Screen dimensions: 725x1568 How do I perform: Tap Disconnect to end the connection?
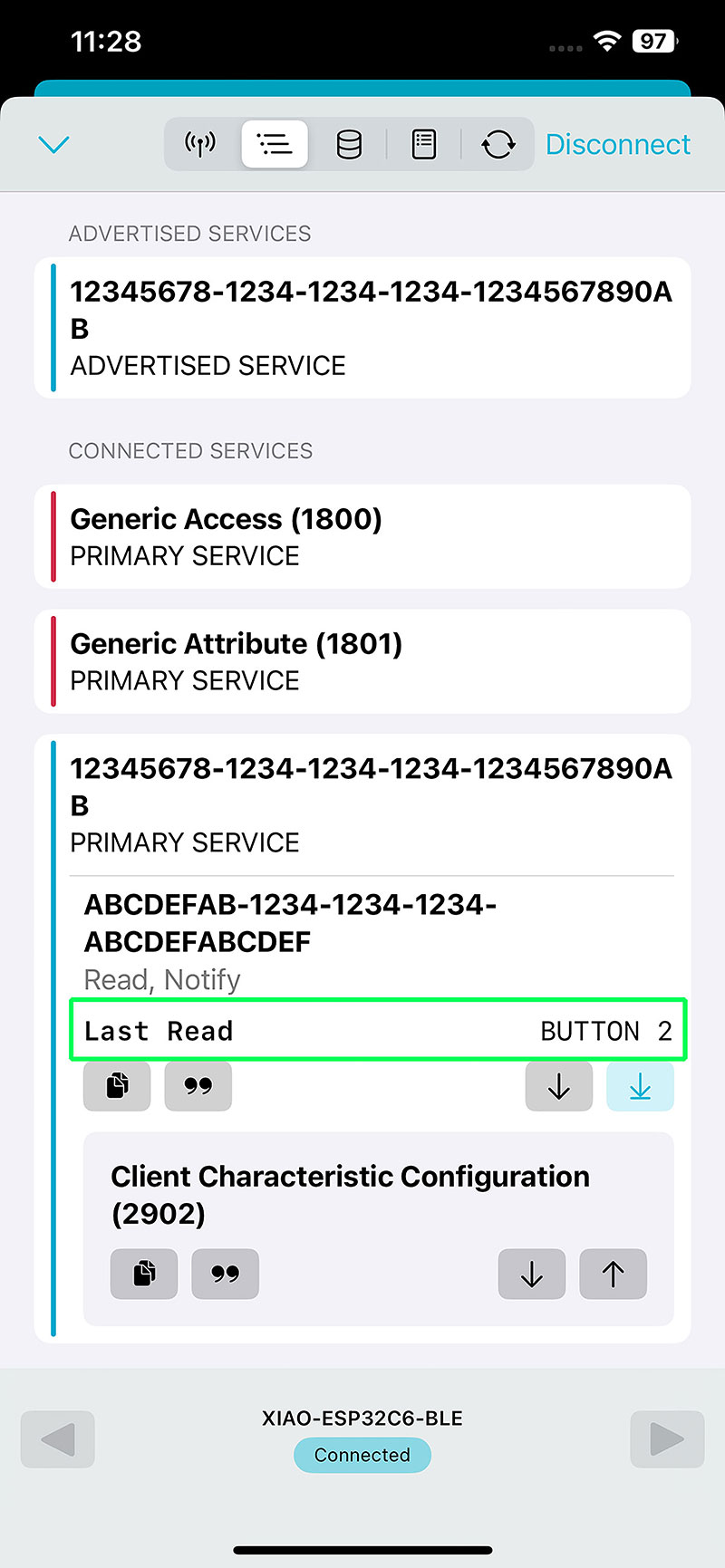pyautogui.click(x=617, y=144)
